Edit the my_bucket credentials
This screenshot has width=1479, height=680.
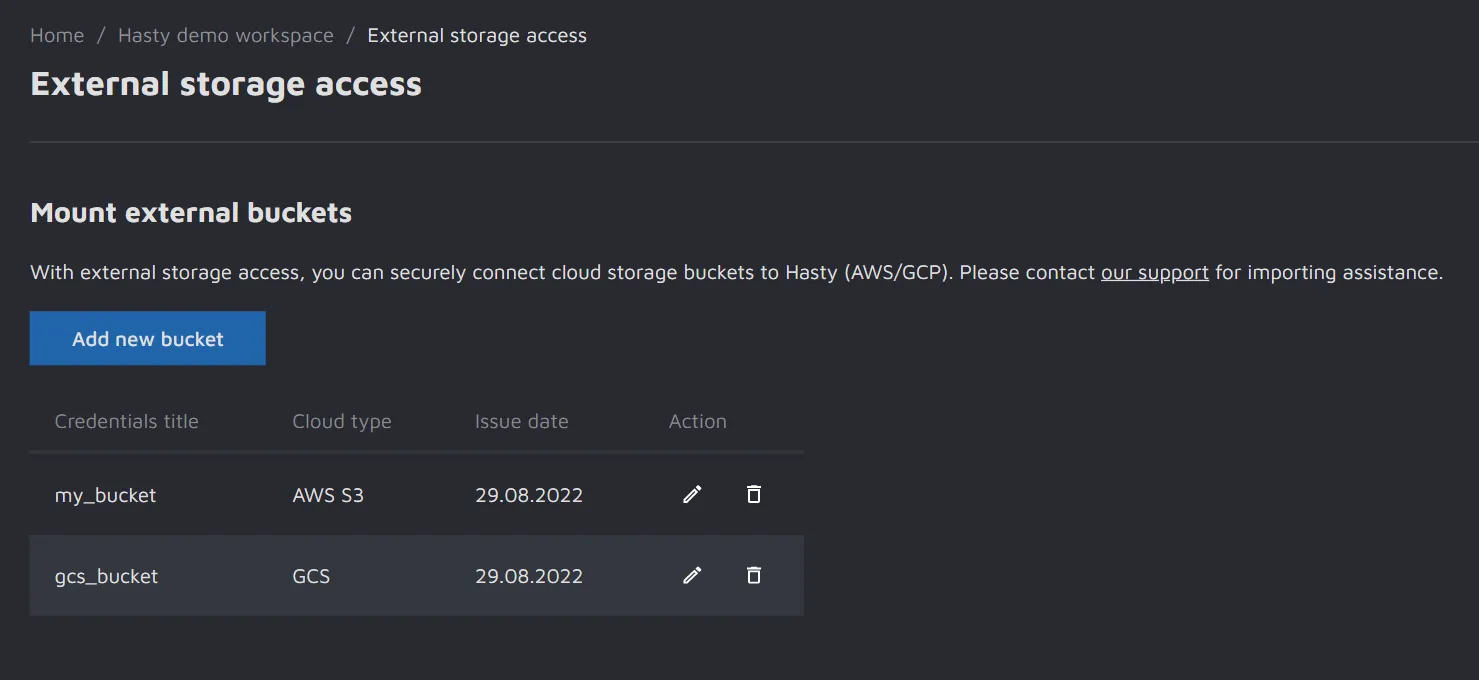692,494
